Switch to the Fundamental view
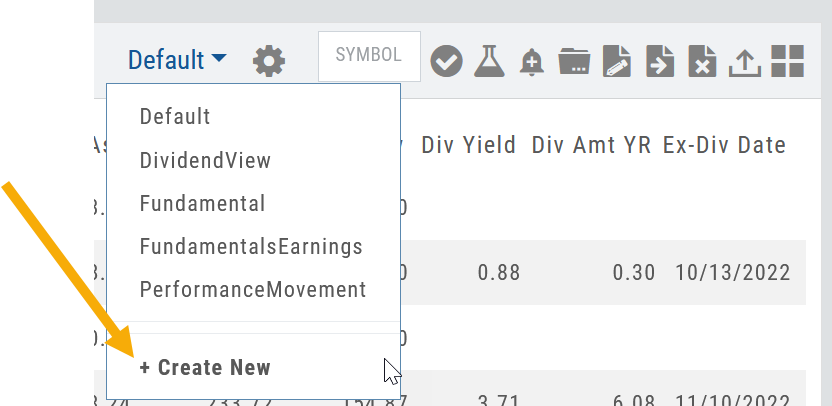This screenshot has width=832, height=406. point(202,204)
